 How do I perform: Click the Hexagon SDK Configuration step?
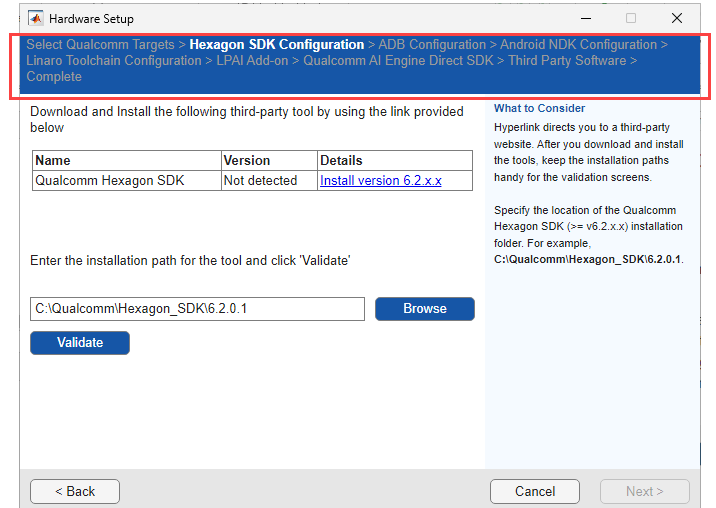click(x=276, y=45)
